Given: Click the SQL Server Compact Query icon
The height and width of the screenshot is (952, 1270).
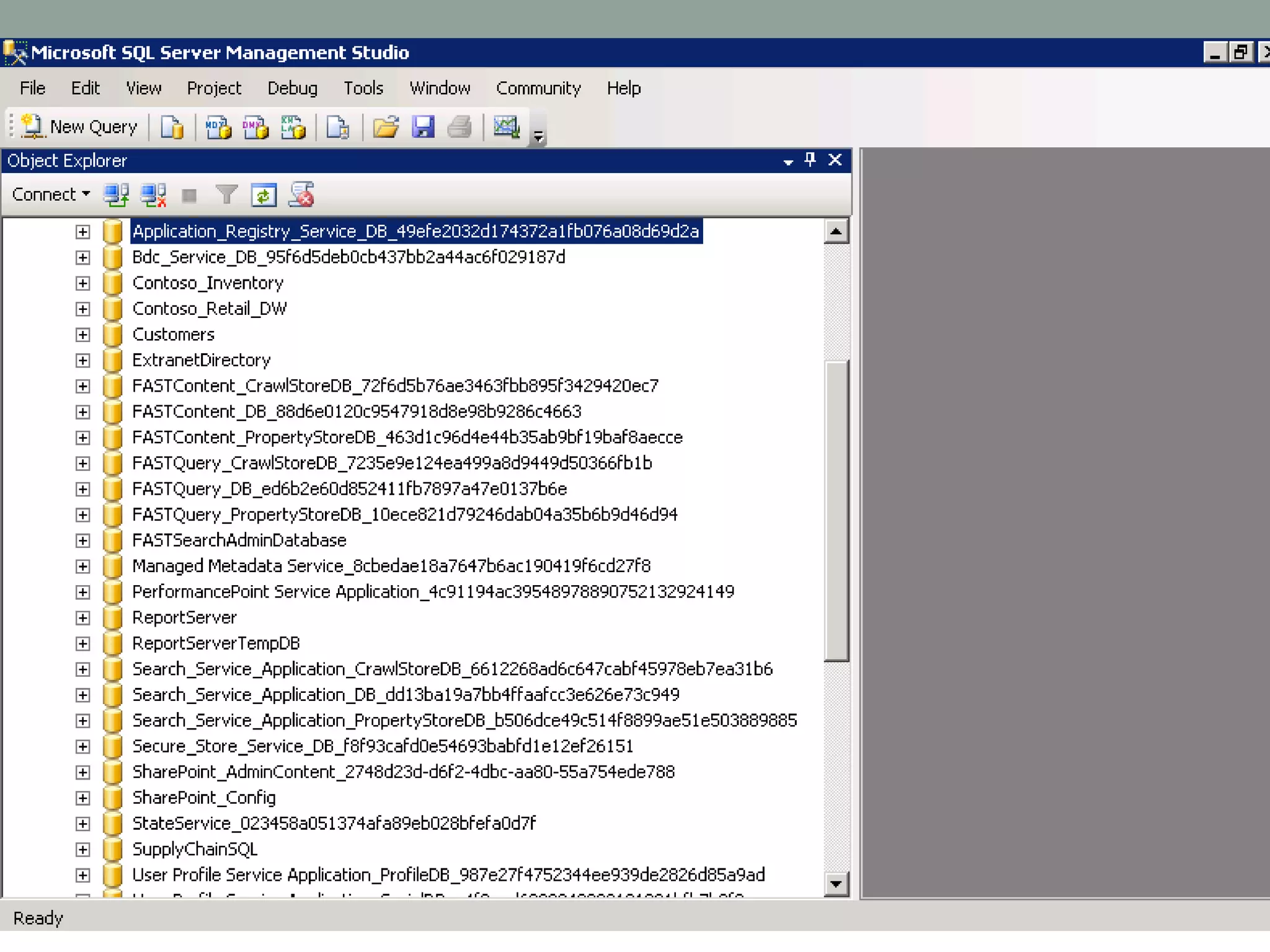Looking at the screenshot, I should point(338,127).
